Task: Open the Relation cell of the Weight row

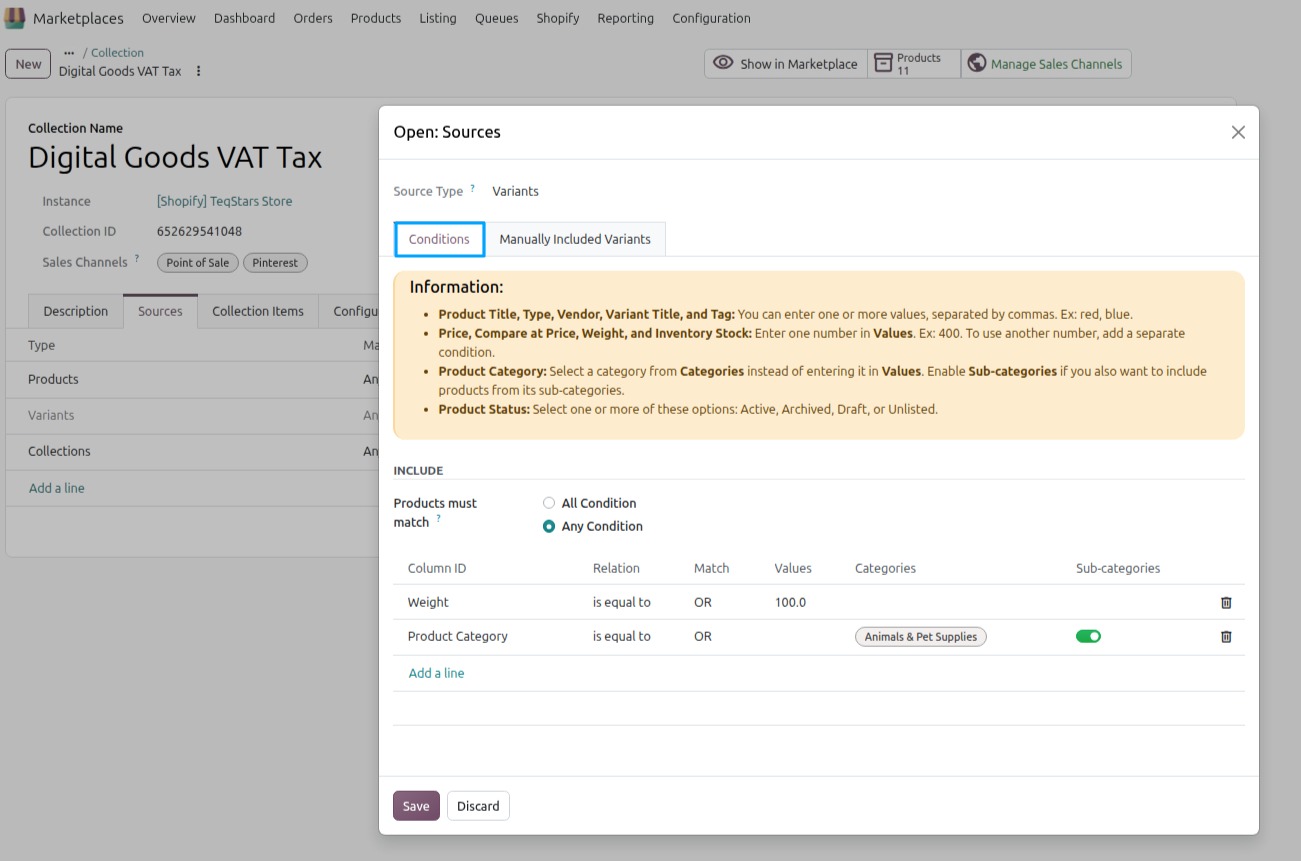Action: tap(622, 603)
